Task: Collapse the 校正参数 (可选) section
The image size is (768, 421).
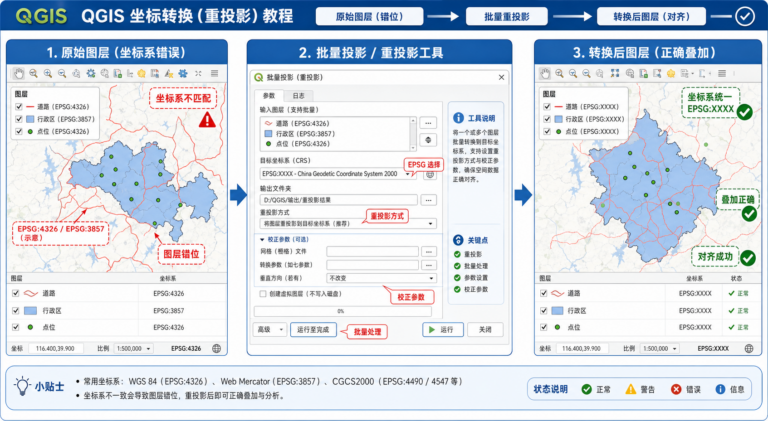Action: click(263, 239)
